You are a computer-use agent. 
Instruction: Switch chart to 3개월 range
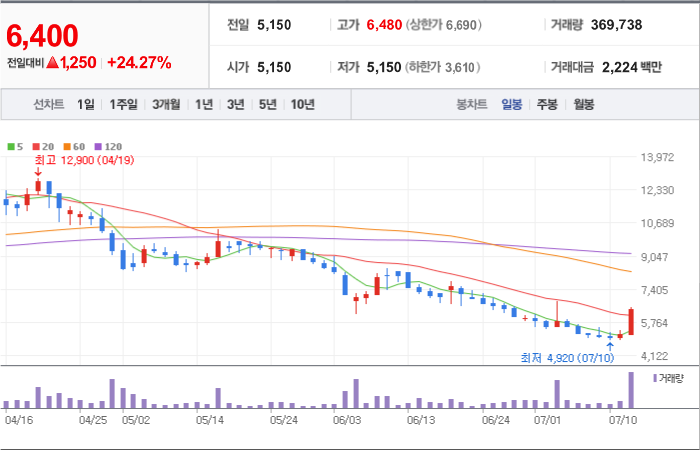coord(166,105)
